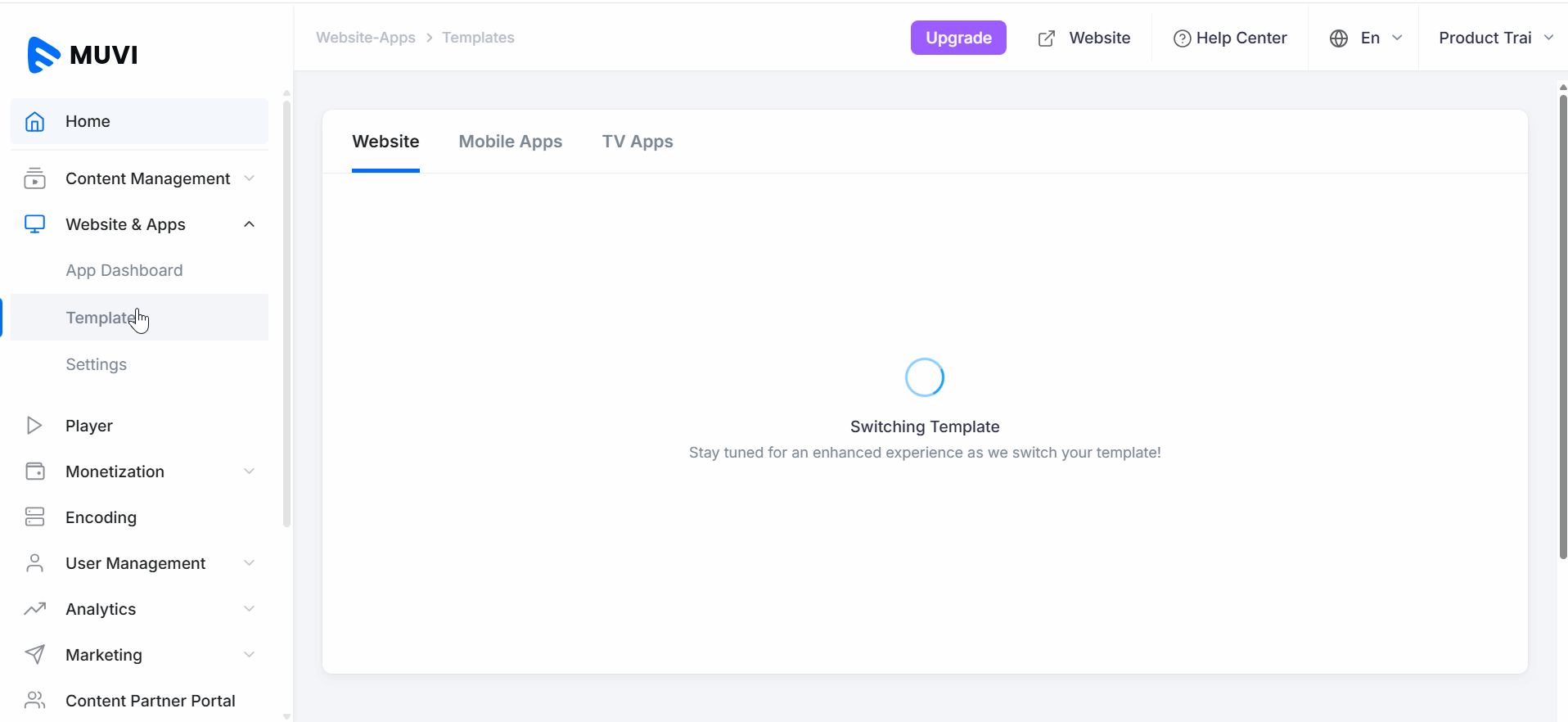Image resolution: width=1568 pixels, height=722 pixels.
Task: Click the Analytics trend icon
Action: coord(34,609)
